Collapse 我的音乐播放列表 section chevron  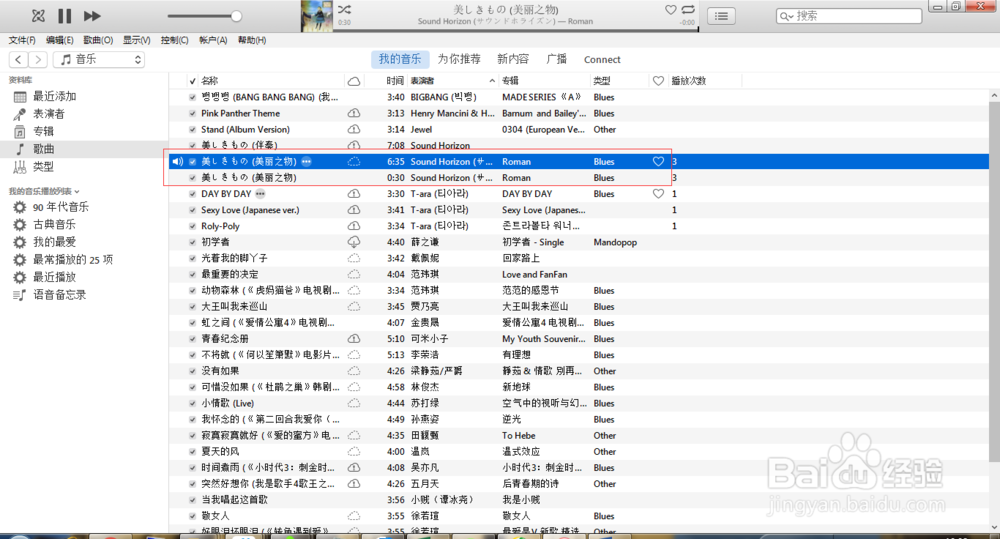tap(77, 191)
